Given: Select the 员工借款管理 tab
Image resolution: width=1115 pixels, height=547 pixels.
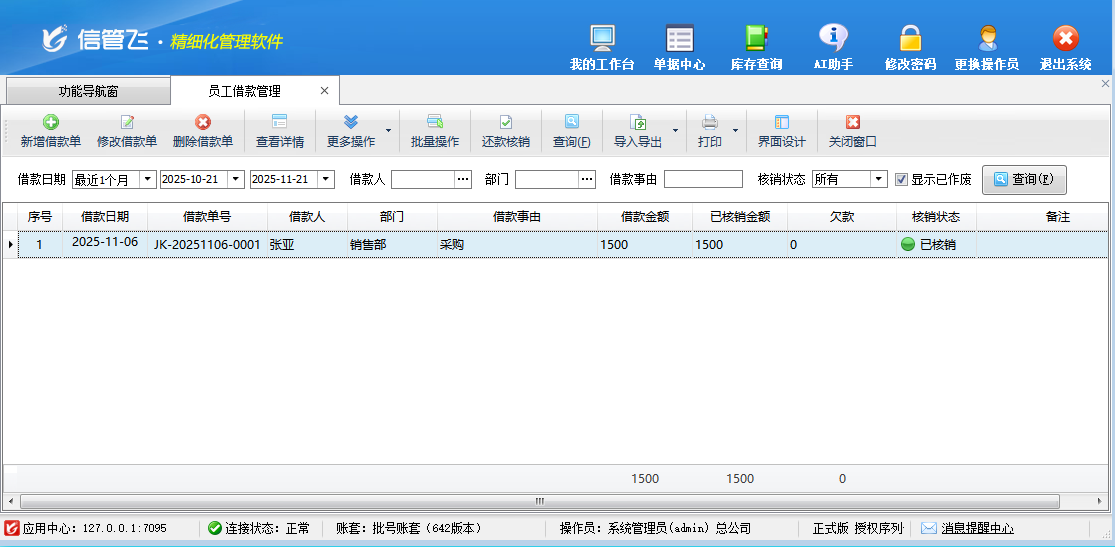Looking at the screenshot, I should [x=244, y=91].
